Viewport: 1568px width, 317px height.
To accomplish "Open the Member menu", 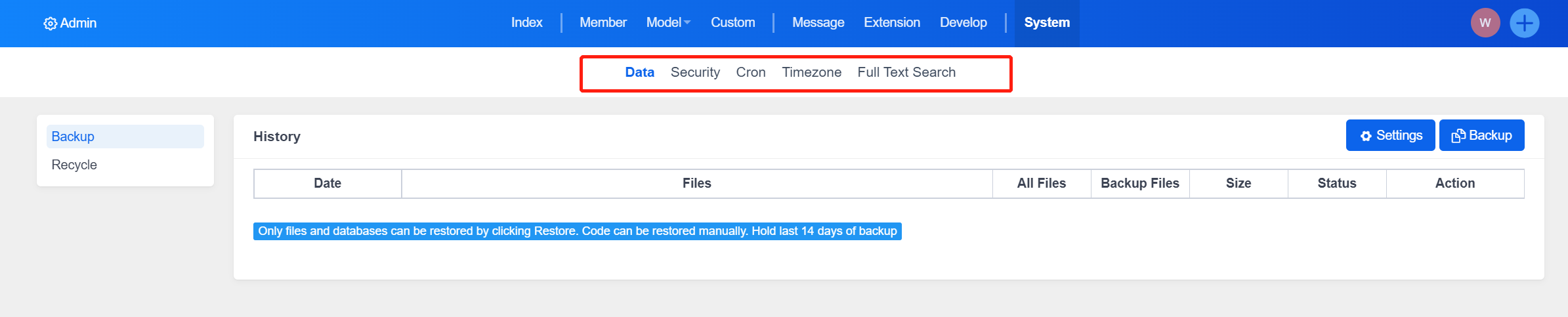I will tap(603, 22).
